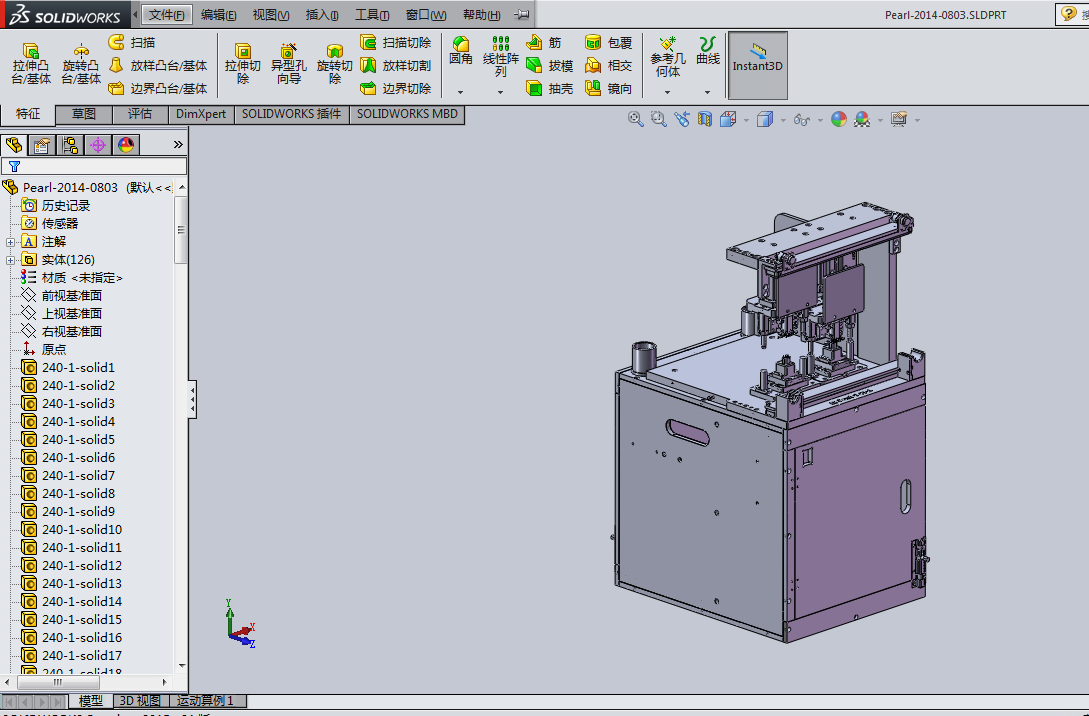Switch to the 3D 视图 bottom tab
1089x716 pixels.
[140, 701]
